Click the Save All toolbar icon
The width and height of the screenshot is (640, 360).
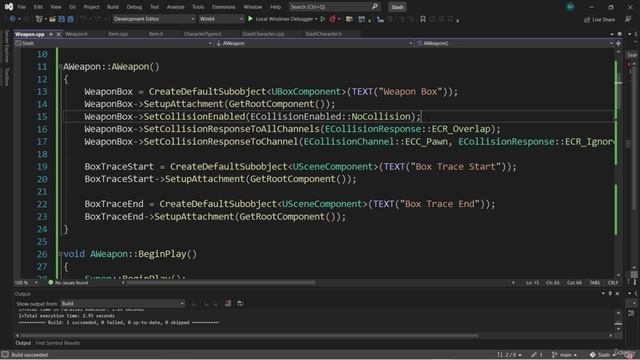click(x=70, y=19)
